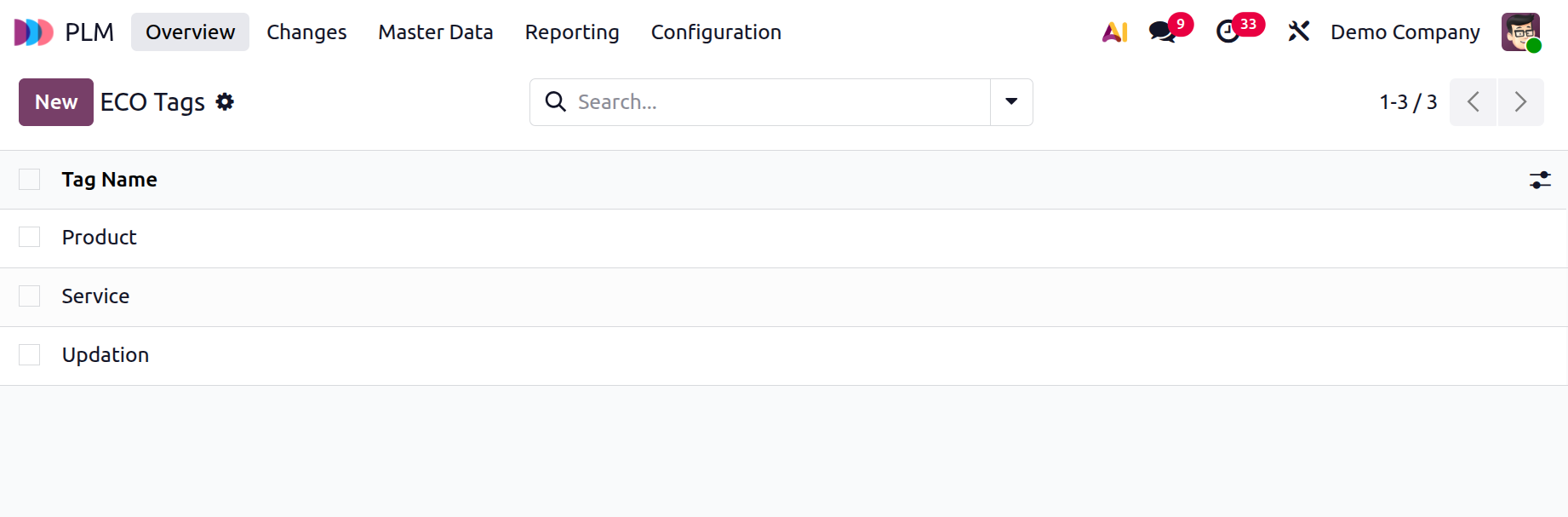Open the user avatar menu
1568x517 pixels.
[1520, 32]
